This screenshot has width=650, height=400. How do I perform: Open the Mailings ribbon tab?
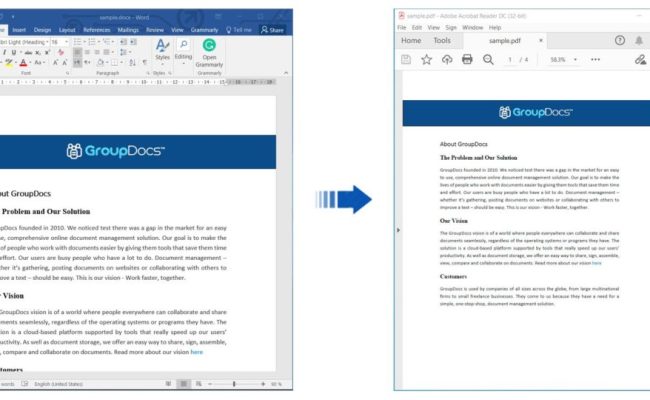pos(128,30)
